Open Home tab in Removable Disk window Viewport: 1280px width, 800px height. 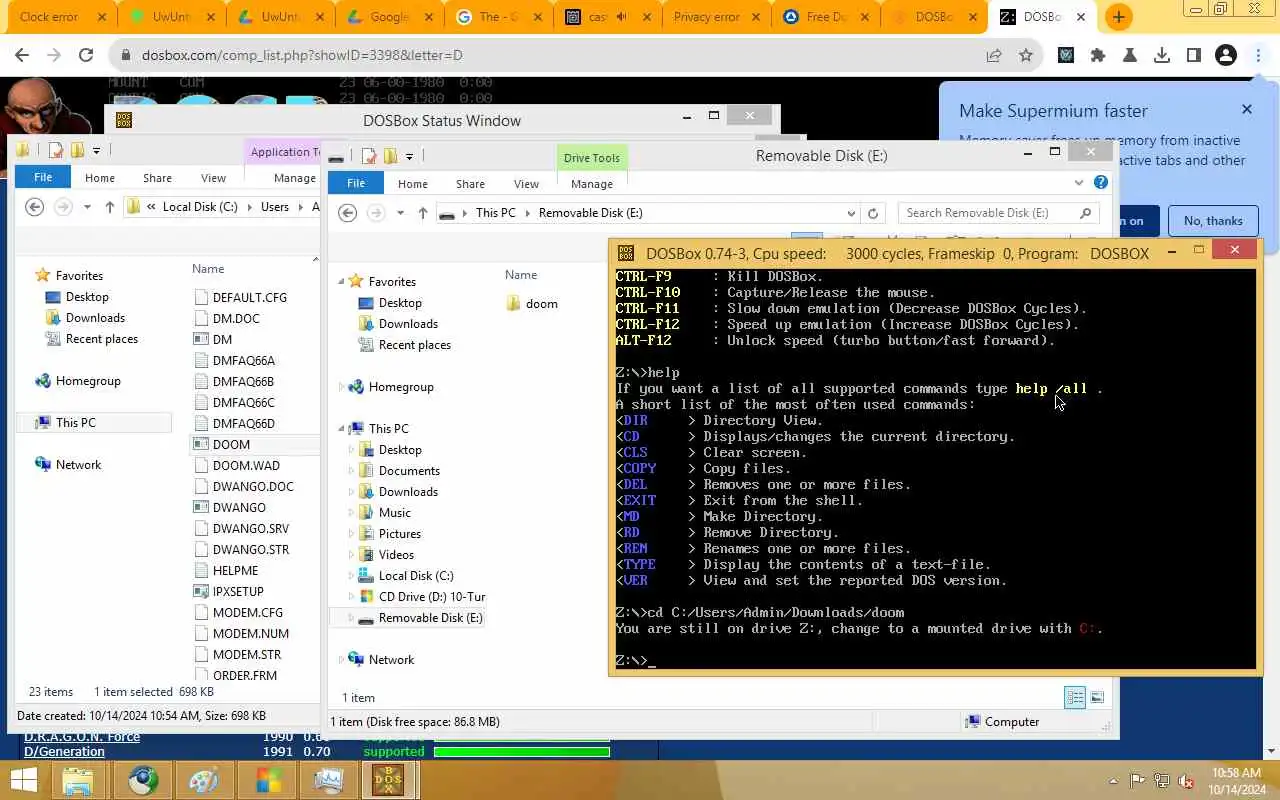tap(413, 184)
